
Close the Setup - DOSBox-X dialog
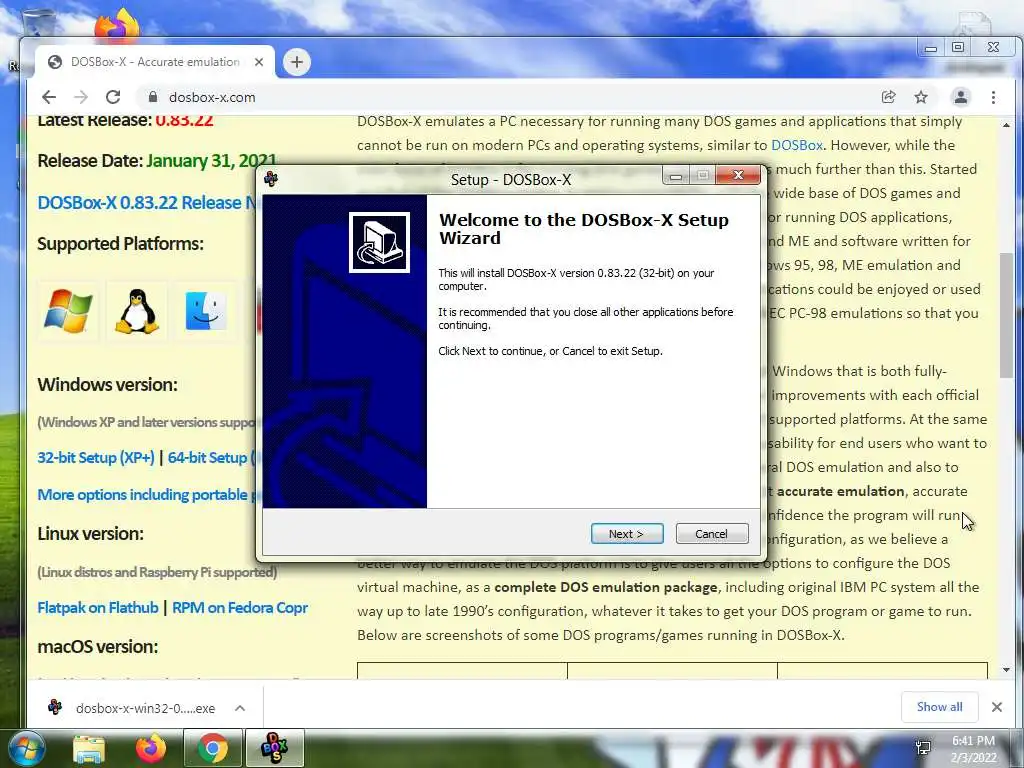(x=739, y=175)
